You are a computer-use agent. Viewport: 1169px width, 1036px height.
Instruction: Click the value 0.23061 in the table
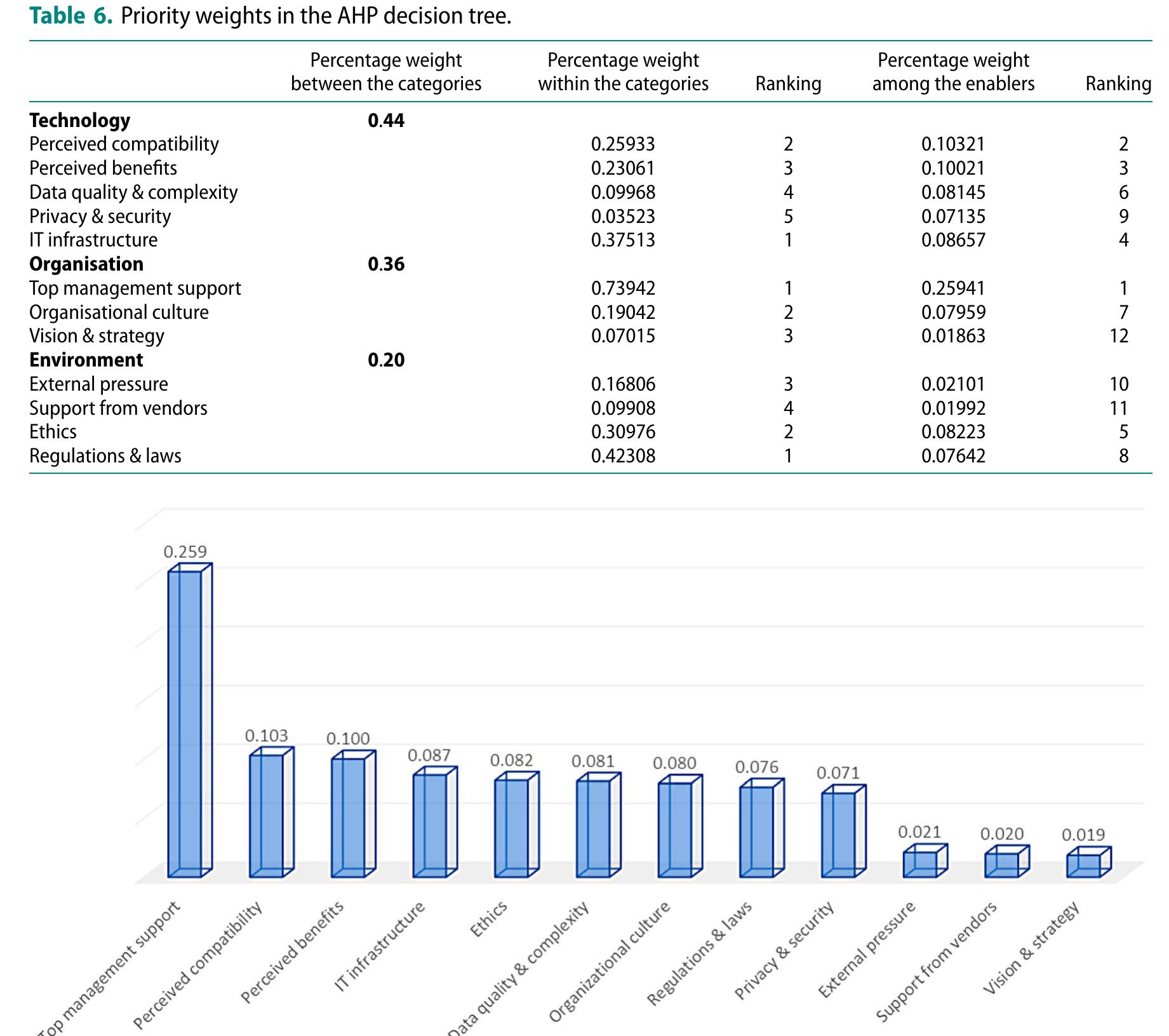coord(623,168)
